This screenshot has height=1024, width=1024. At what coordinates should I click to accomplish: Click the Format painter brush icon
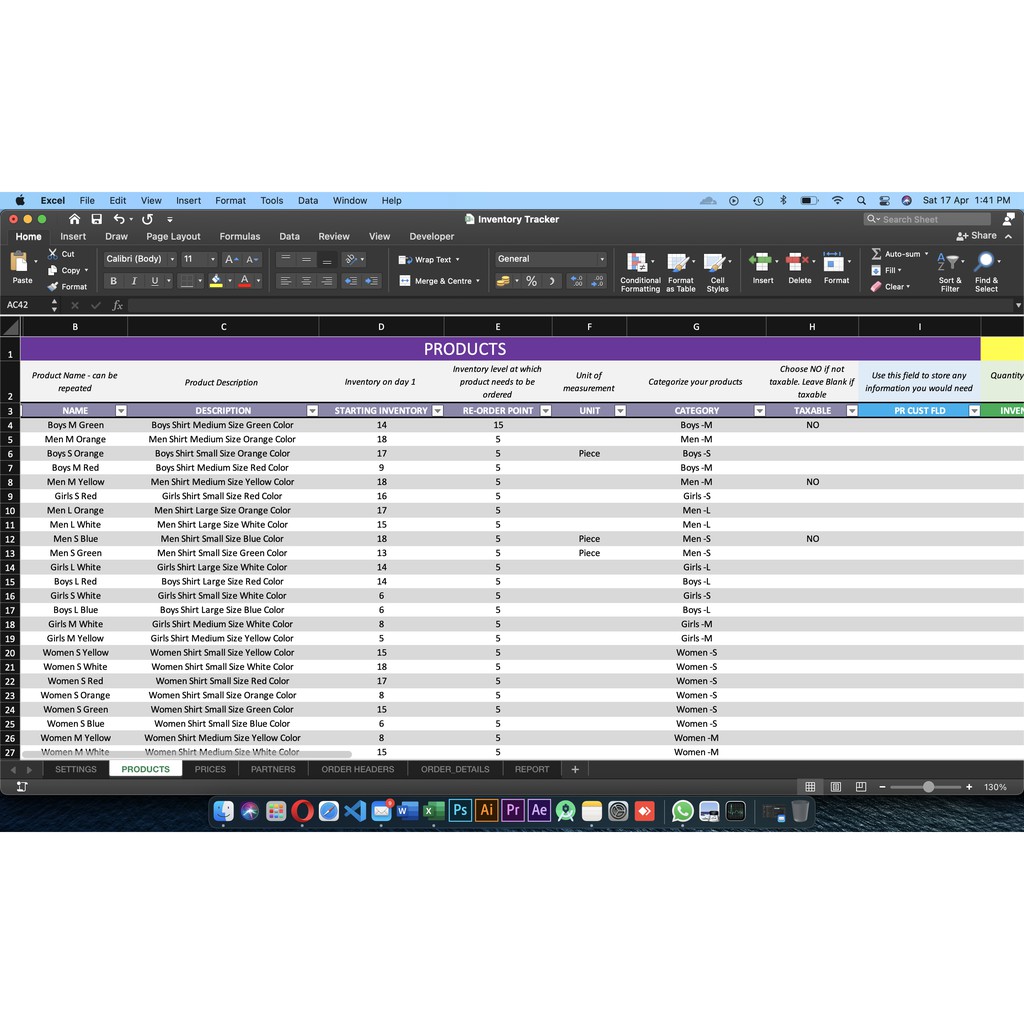point(53,287)
